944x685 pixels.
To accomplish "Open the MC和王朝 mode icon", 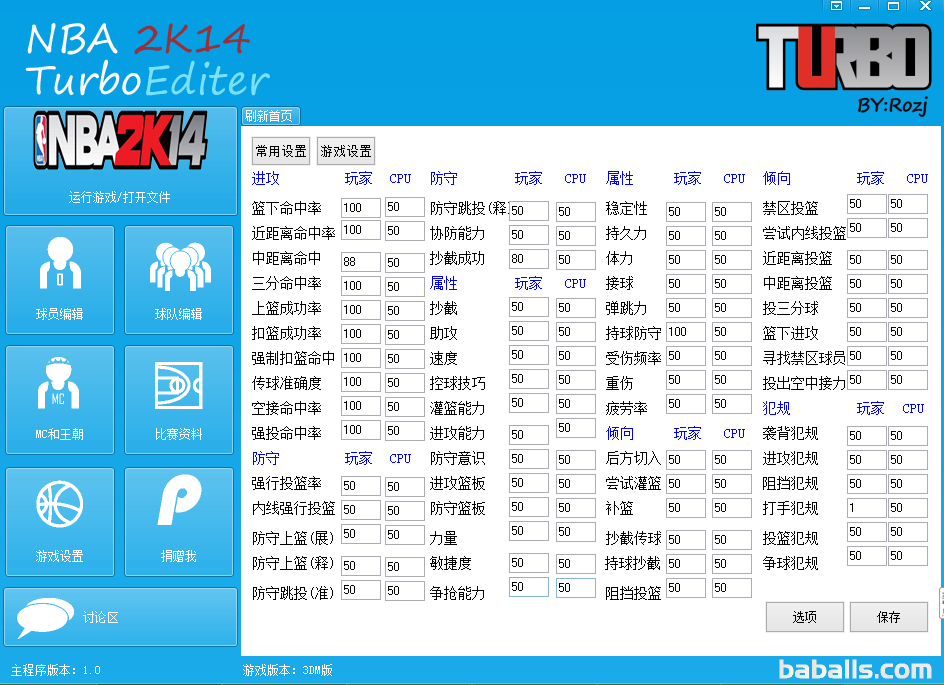I will [x=60, y=400].
